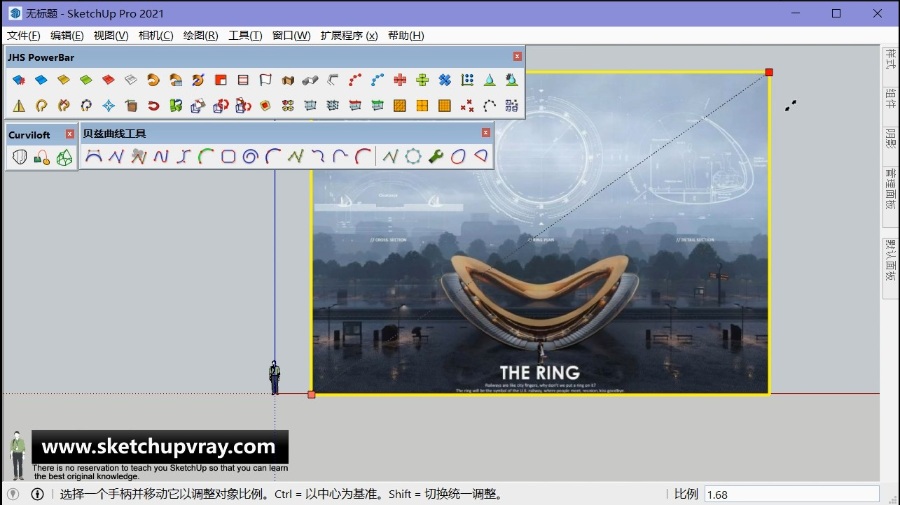Click the blue X cross icon in JHS PowerBar
900x505 pixels.
pos(445,80)
